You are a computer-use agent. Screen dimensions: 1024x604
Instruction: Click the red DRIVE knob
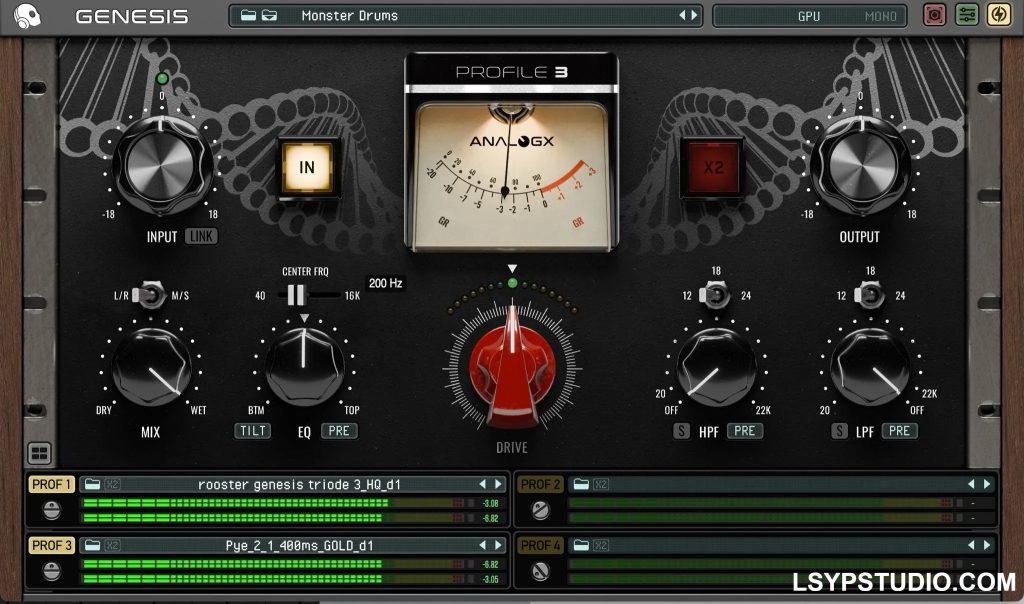point(513,369)
